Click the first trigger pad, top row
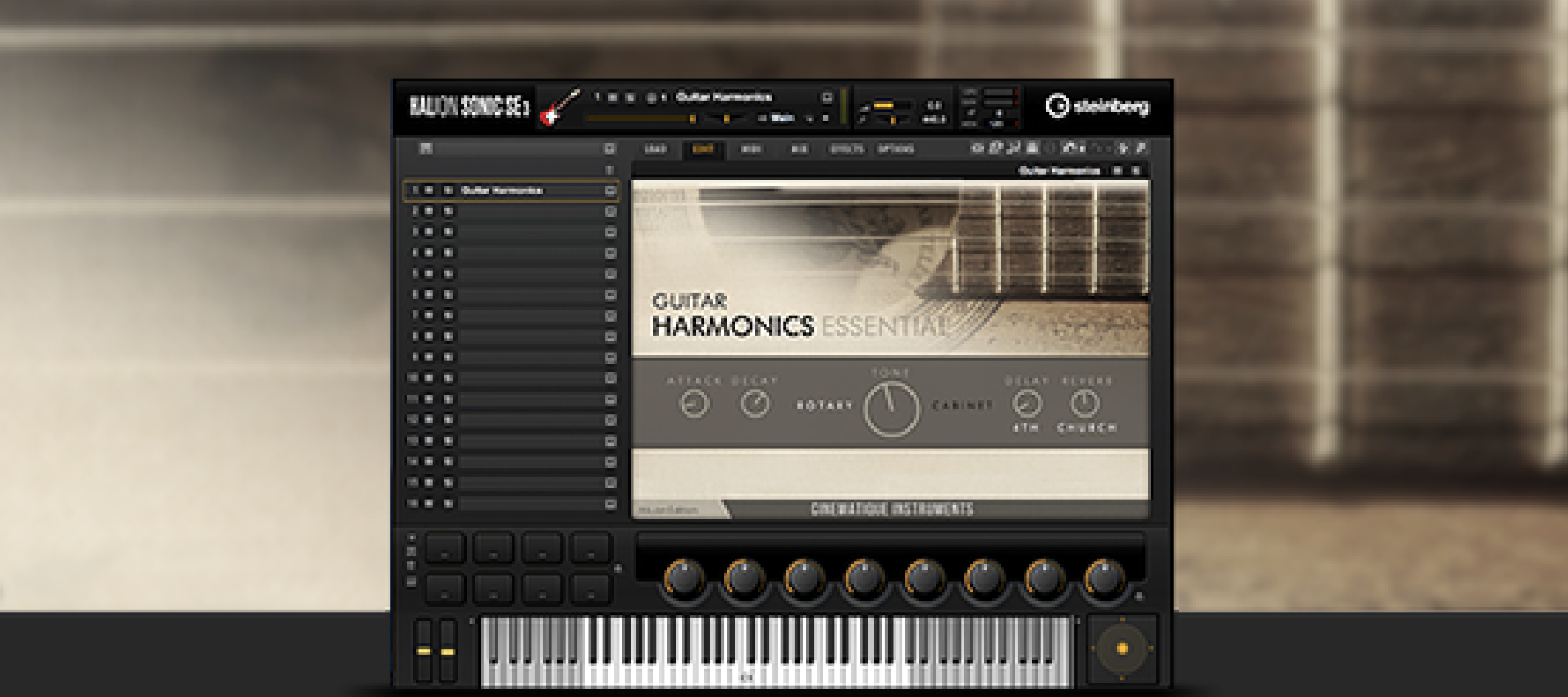 [x=445, y=549]
